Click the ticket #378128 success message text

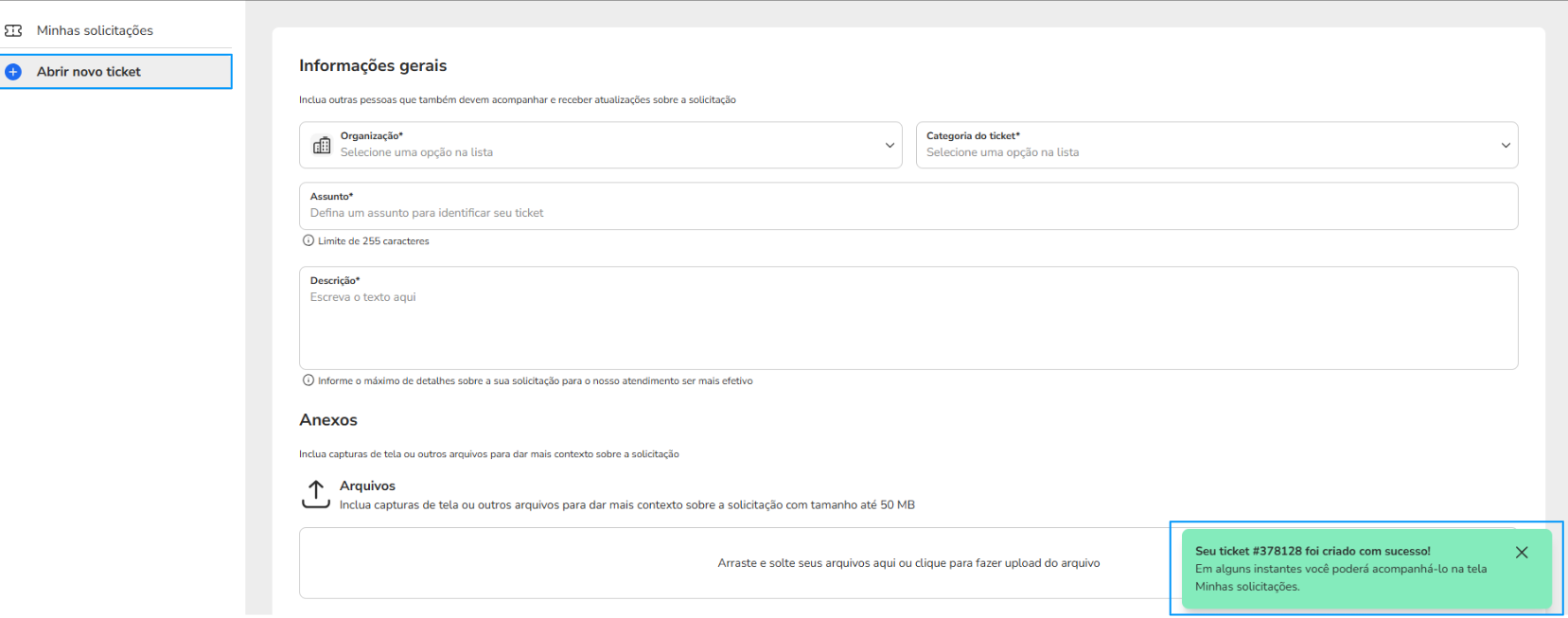[x=1313, y=551]
